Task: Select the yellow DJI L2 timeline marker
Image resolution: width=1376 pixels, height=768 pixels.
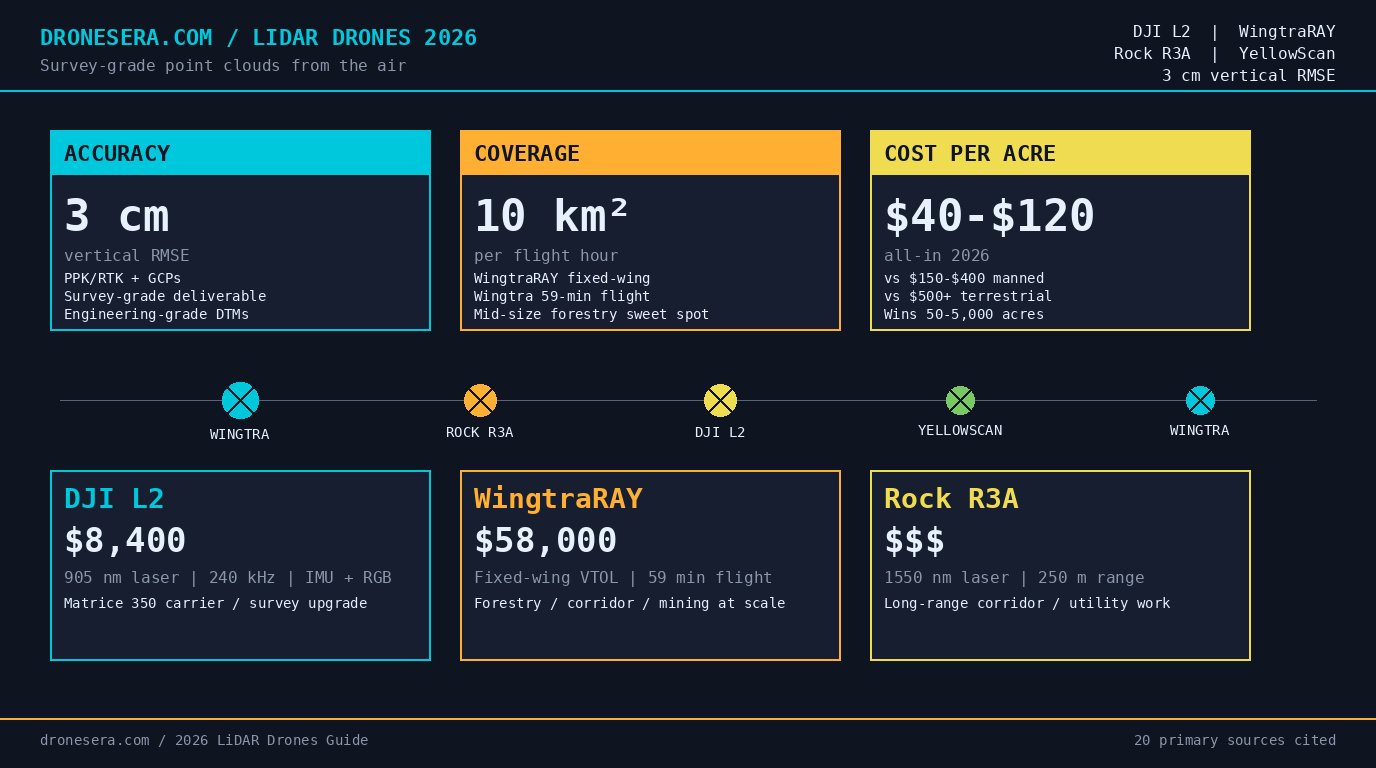Action: click(720, 400)
